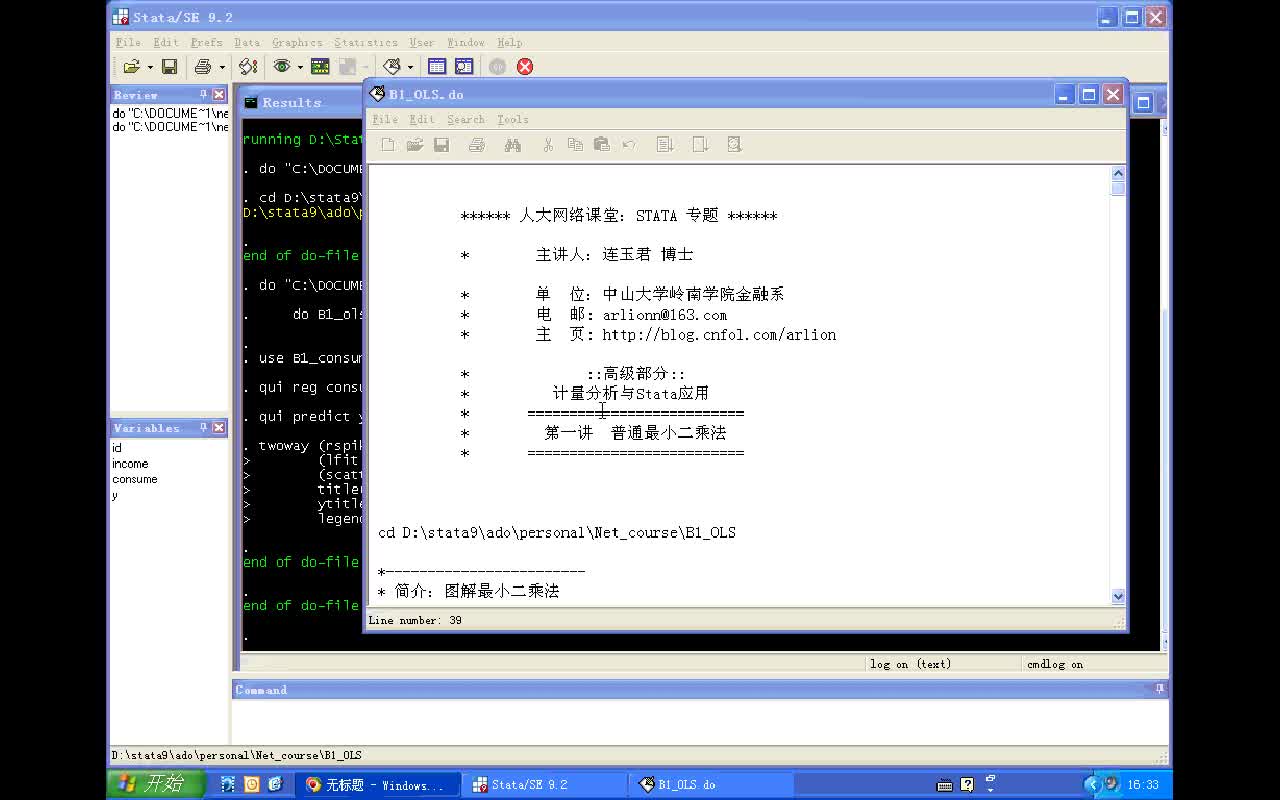Click the Do current file icon in editor
1280x800 pixels.
click(665, 145)
